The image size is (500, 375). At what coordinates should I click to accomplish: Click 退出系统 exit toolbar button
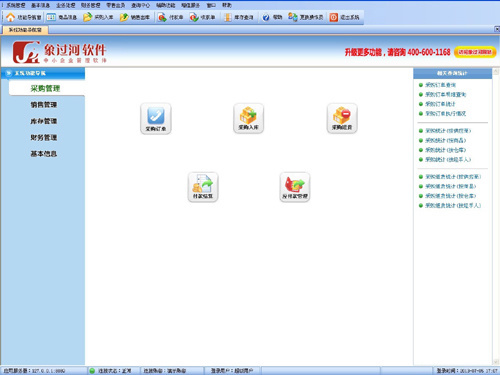click(x=345, y=17)
